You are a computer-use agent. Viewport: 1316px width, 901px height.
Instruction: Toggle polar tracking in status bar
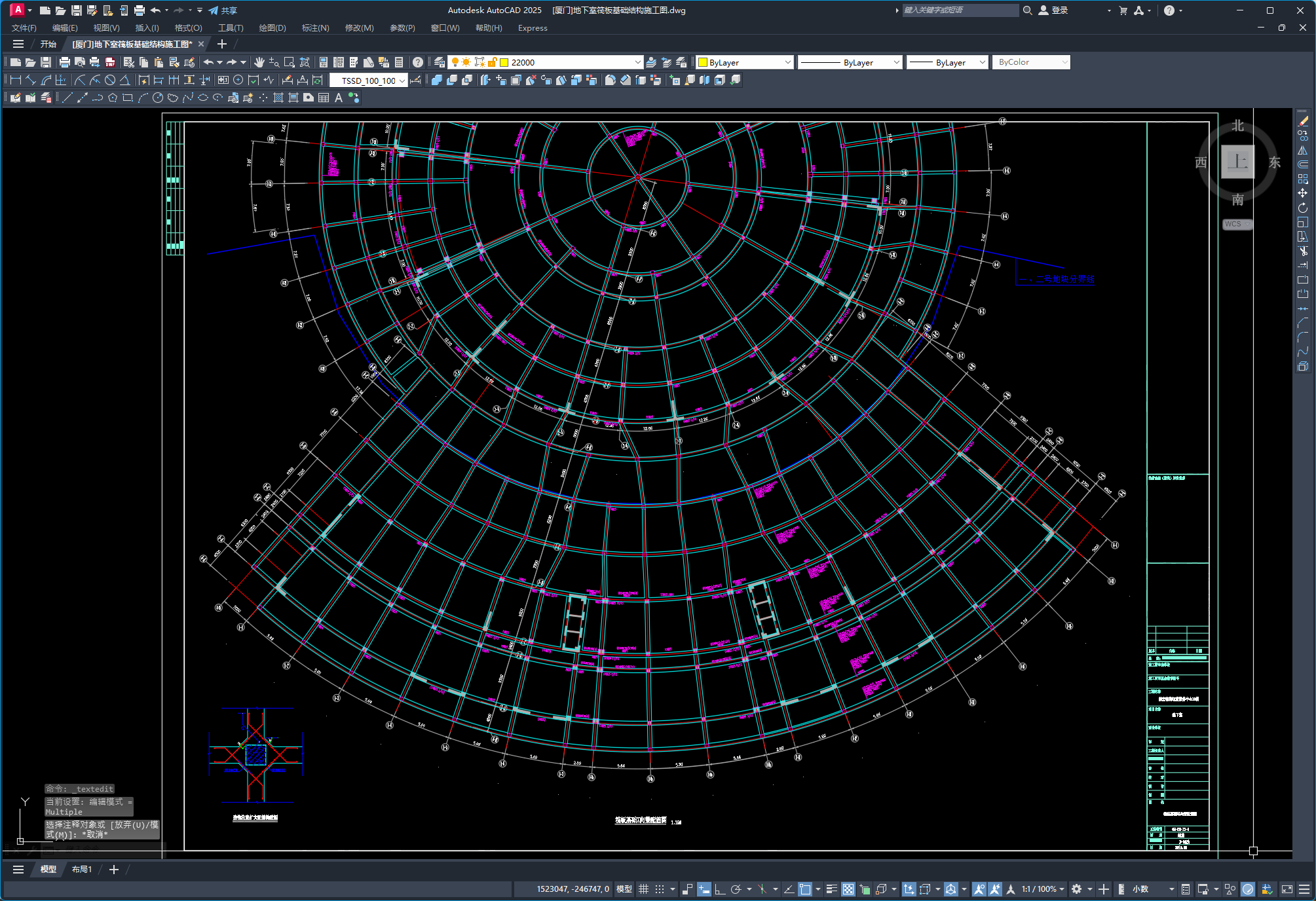point(736,889)
